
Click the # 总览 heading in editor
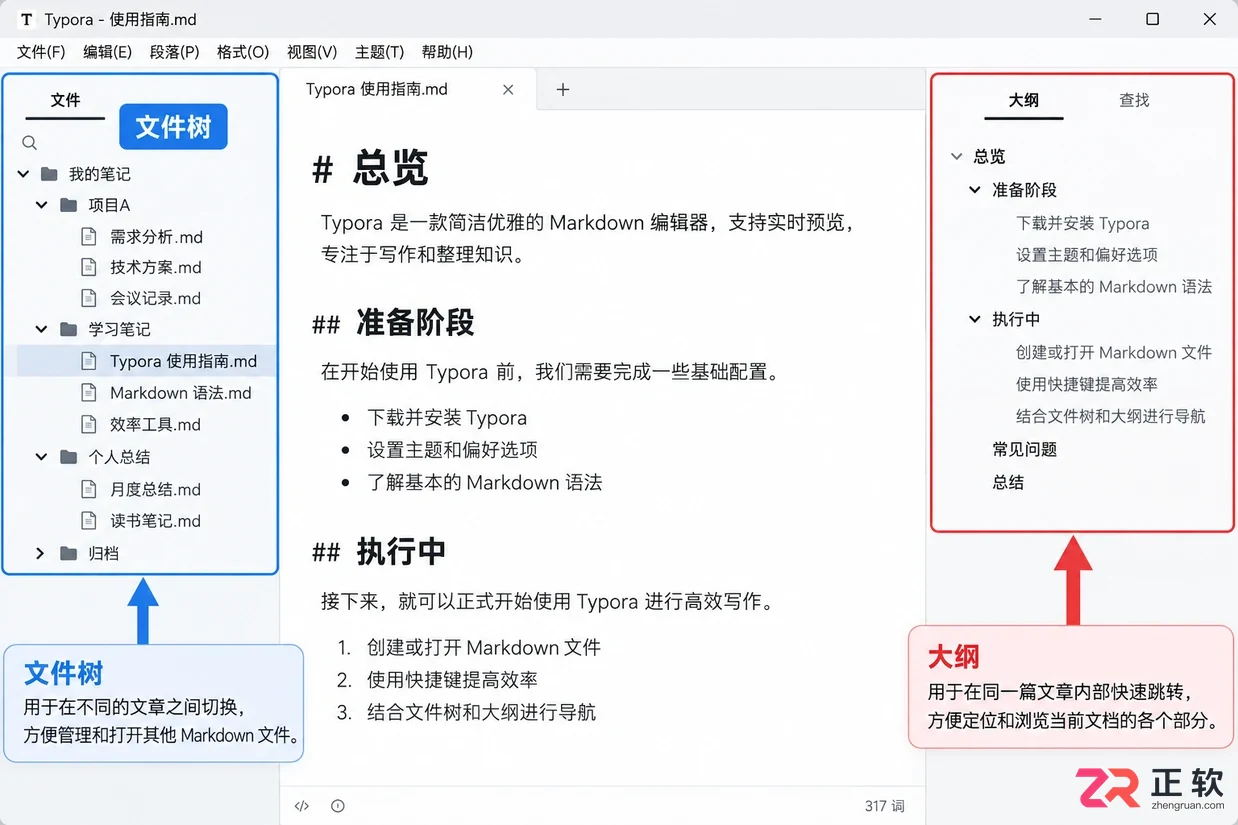[x=370, y=169]
